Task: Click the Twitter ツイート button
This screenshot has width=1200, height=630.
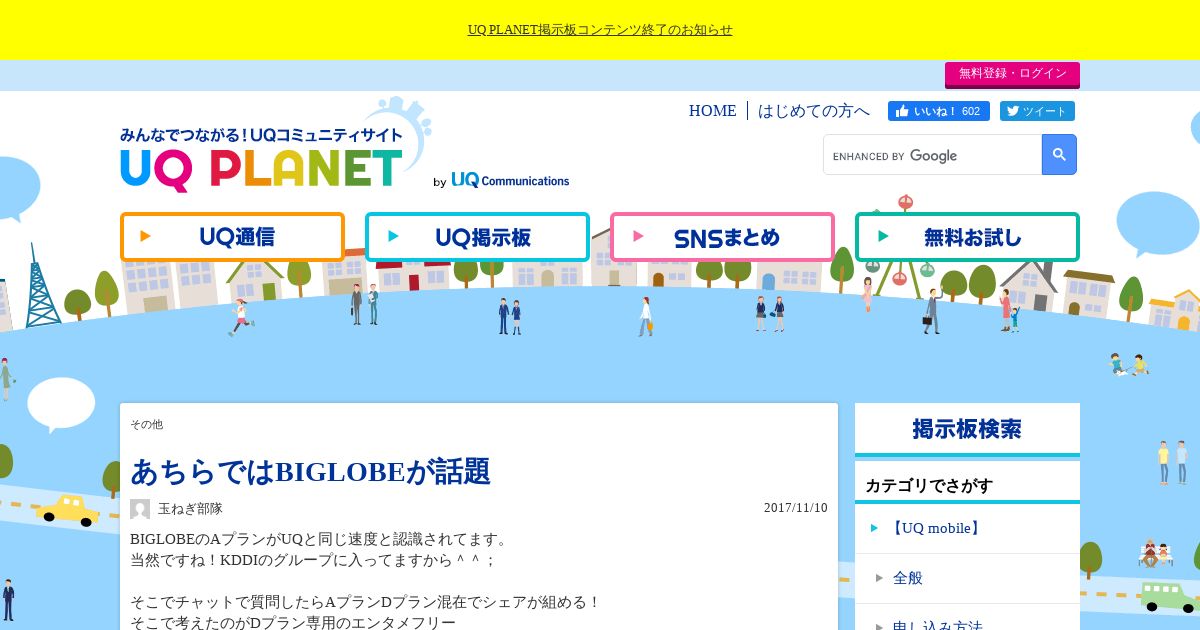Action: (x=1037, y=111)
